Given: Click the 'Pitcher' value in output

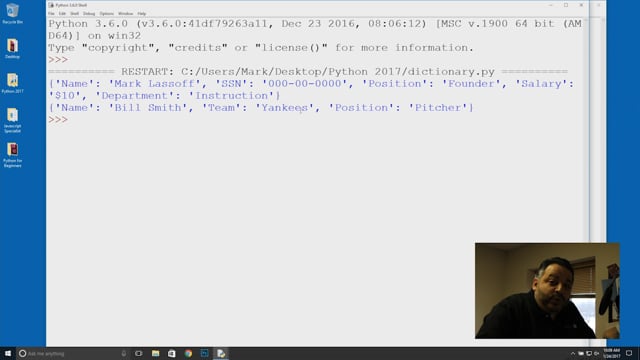Looking at the screenshot, I should 438,108.
